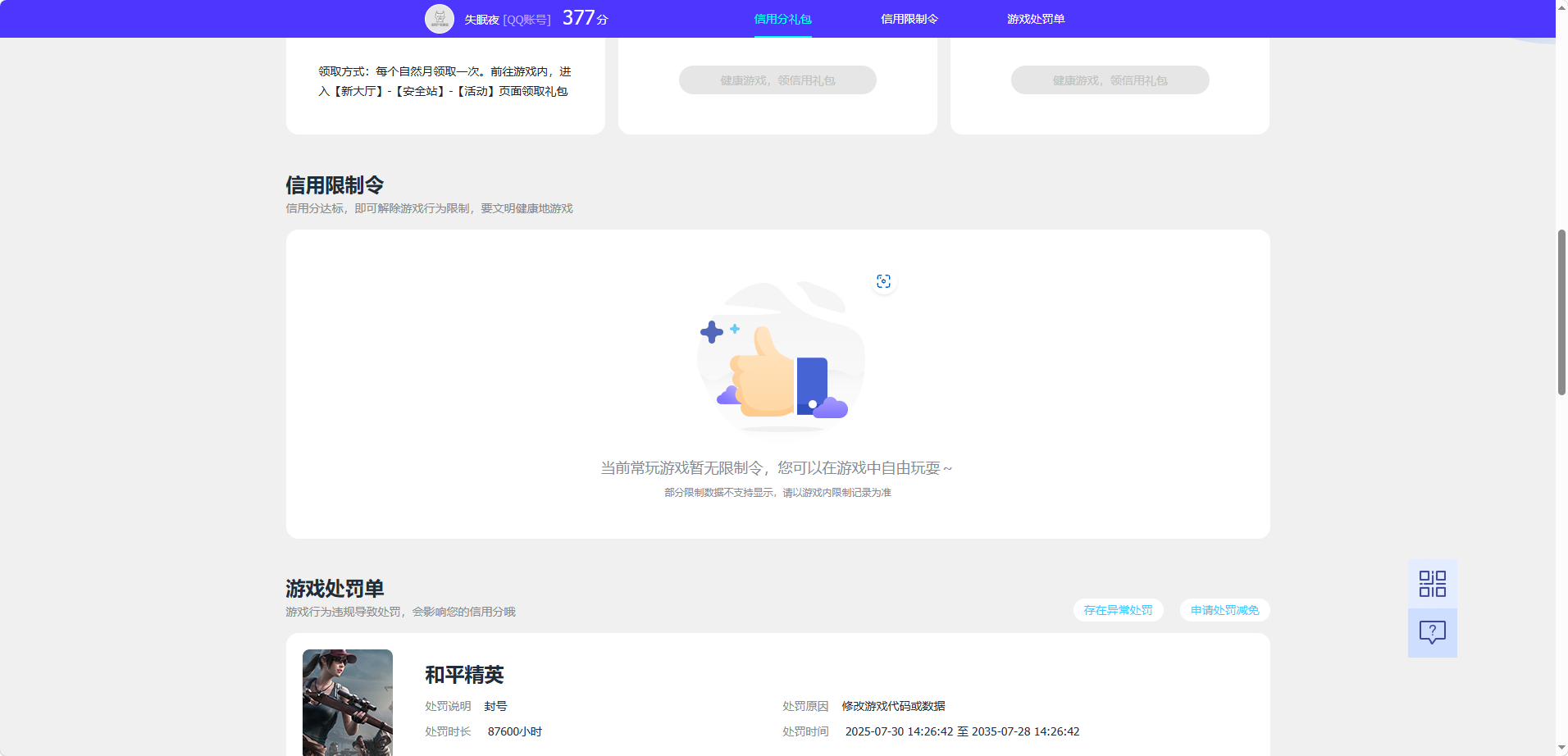Click the duration value 87600小时
The image size is (1568, 756).
tap(515, 731)
